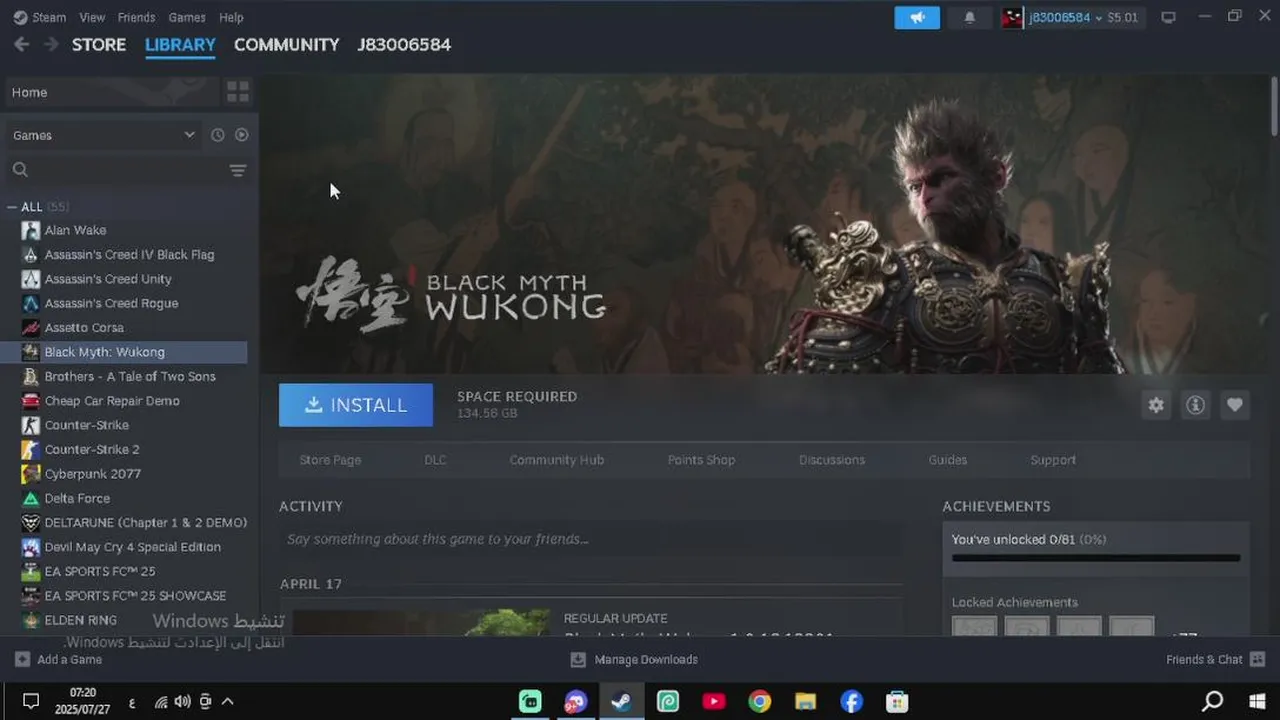Open the notifications bell
This screenshot has height=720, width=1280.
(969, 17)
